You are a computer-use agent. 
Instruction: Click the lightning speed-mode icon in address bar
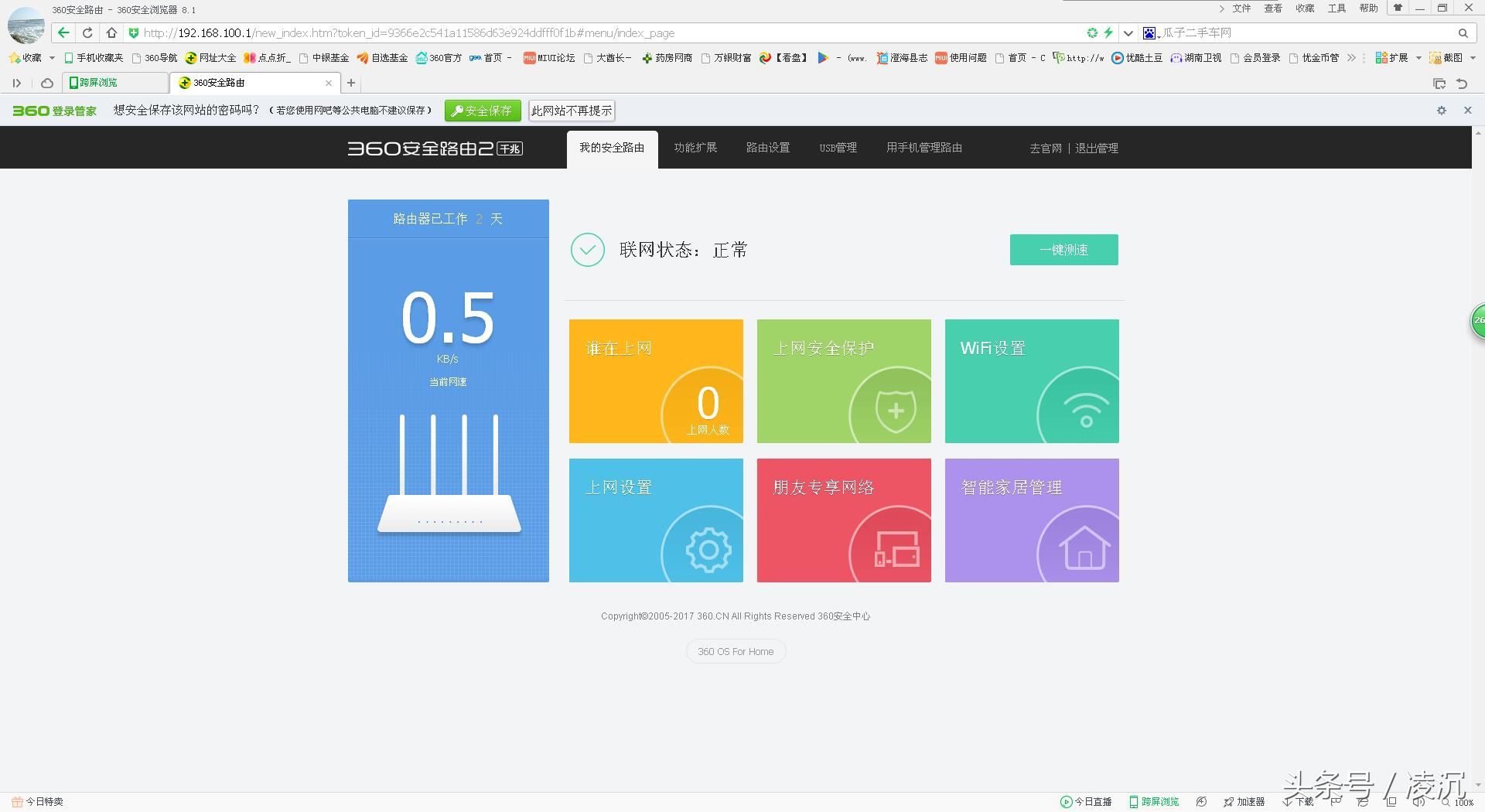(1108, 32)
